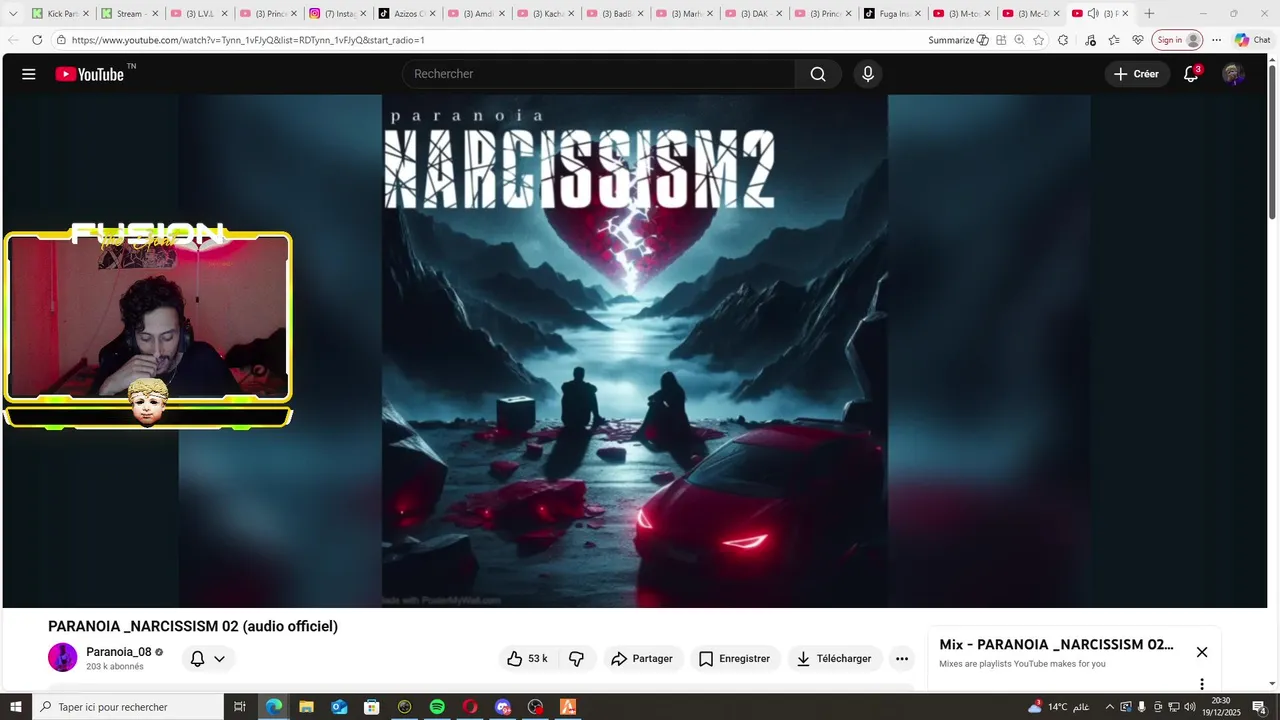
Task: Click Enregistrer save button
Action: pos(734,659)
